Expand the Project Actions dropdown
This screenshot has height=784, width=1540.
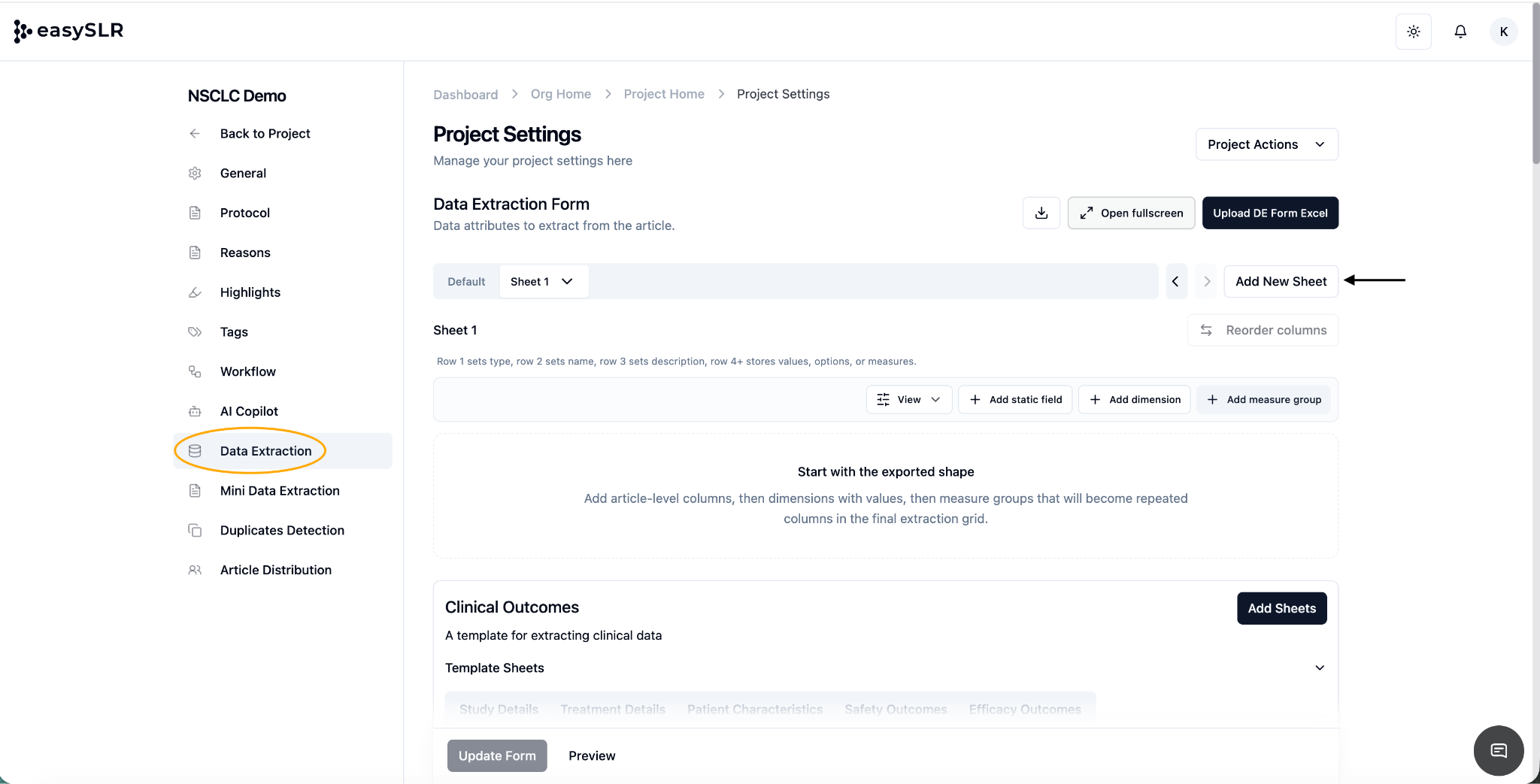point(1266,144)
